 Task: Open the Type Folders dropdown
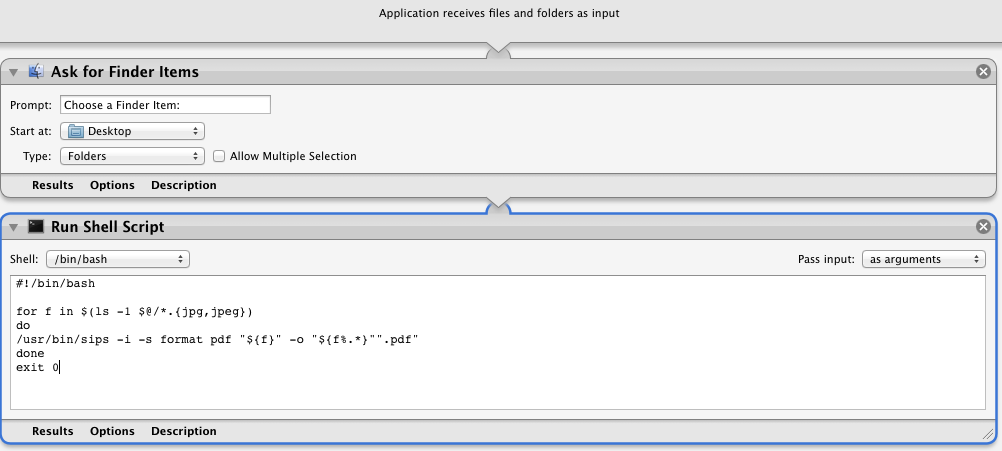(132, 156)
